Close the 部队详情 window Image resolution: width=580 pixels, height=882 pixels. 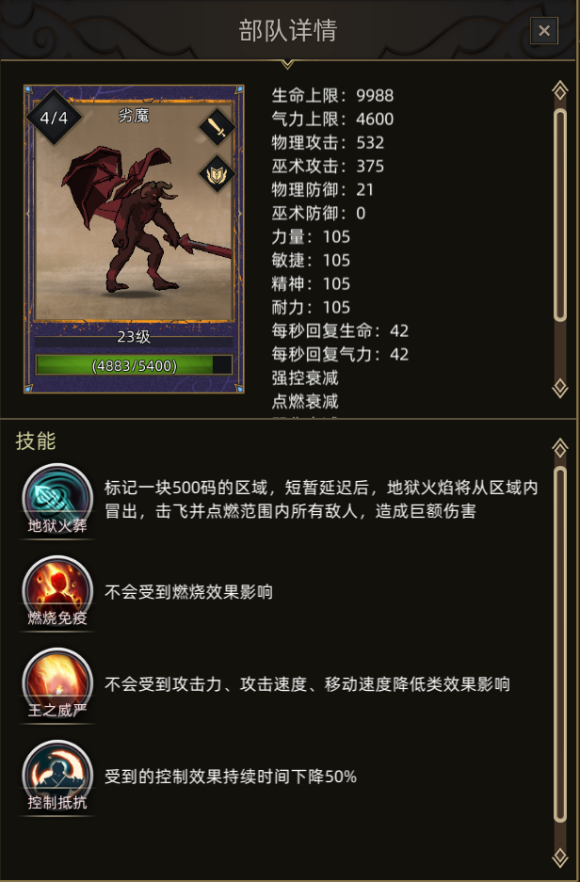pyautogui.click(x=544, y=30)
